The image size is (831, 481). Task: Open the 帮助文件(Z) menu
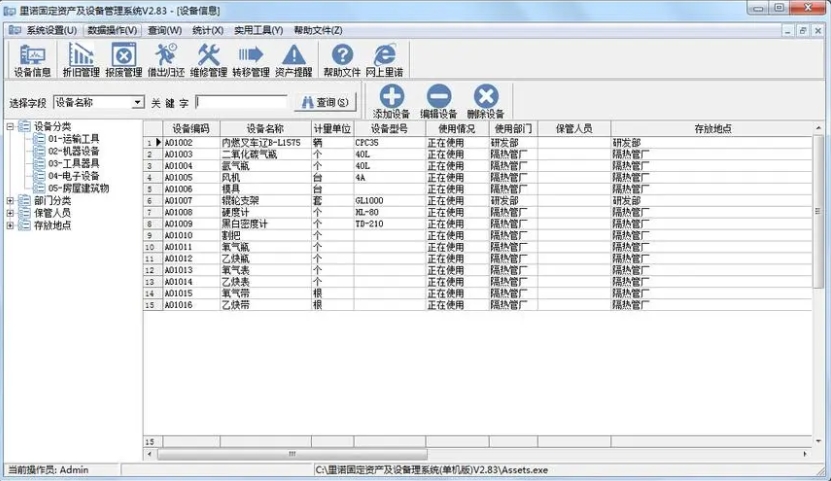click(x=318, y=30)
